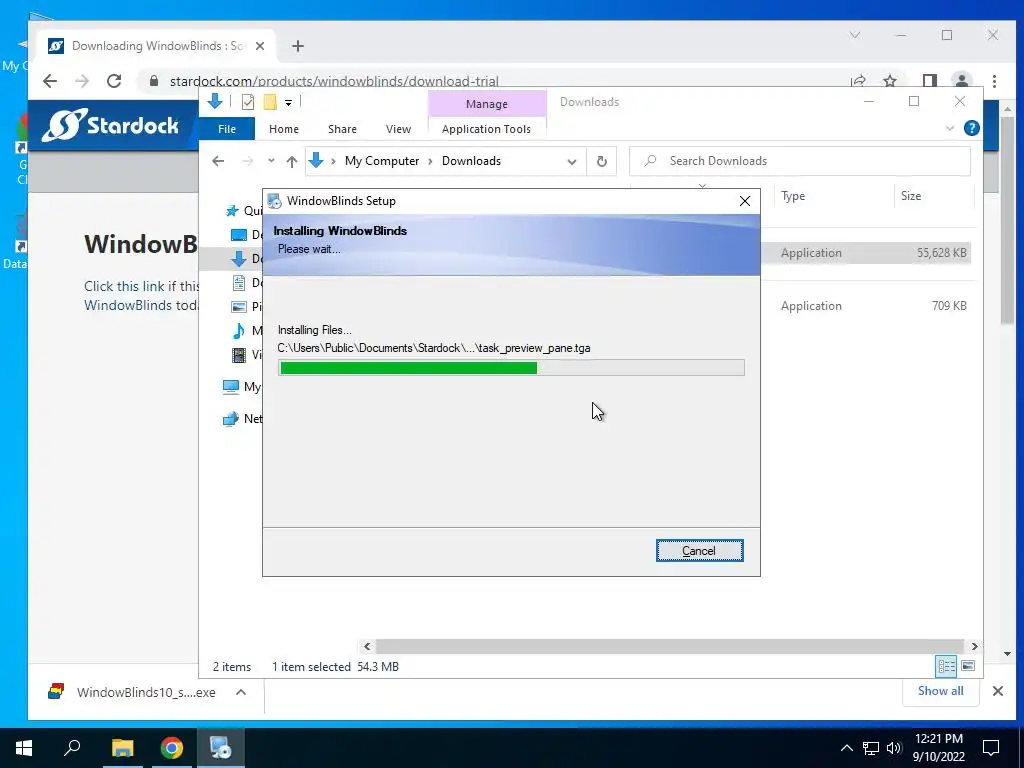Screen dimensions: 1024x768
Task: Open Windows taskbar search
Action: click(x=72, y=748)
